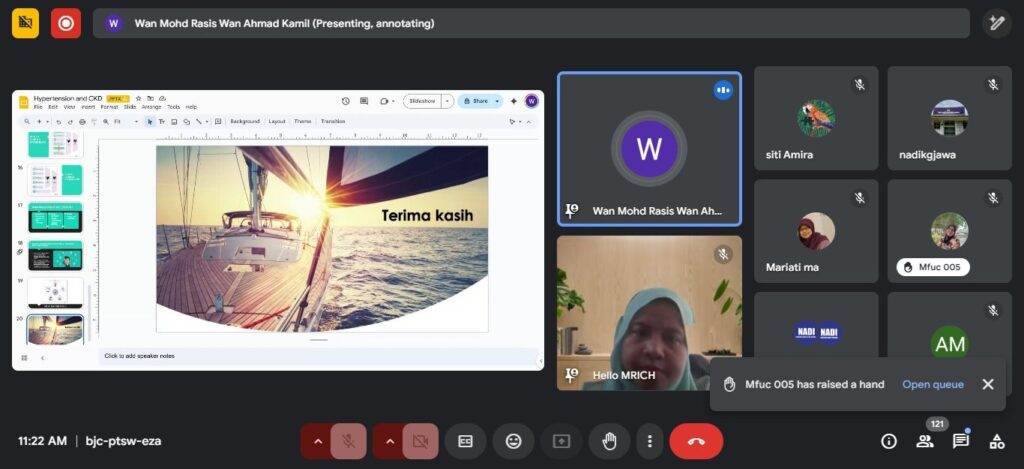Viewport: 1024px width, 469px height.
Task: Unmute the microphone
Action: pos(349,441)
